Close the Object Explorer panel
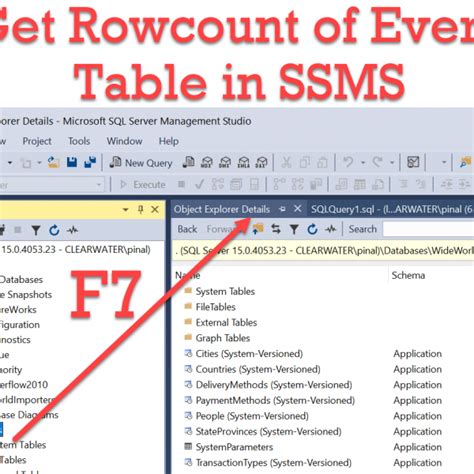474x474 pixels. pos(155,209)
